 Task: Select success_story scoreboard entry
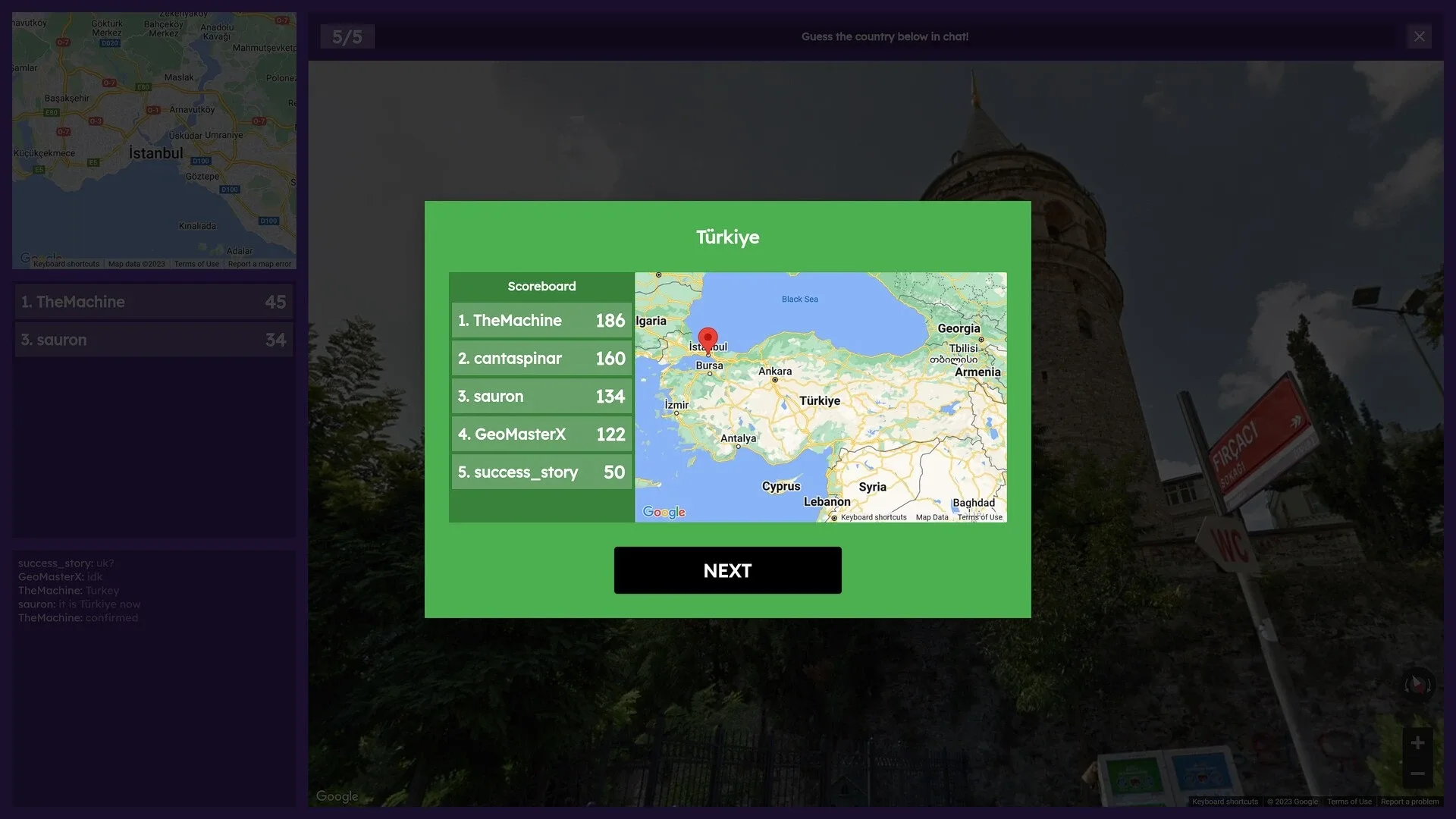pyautogui.click(x=541, y=472)
